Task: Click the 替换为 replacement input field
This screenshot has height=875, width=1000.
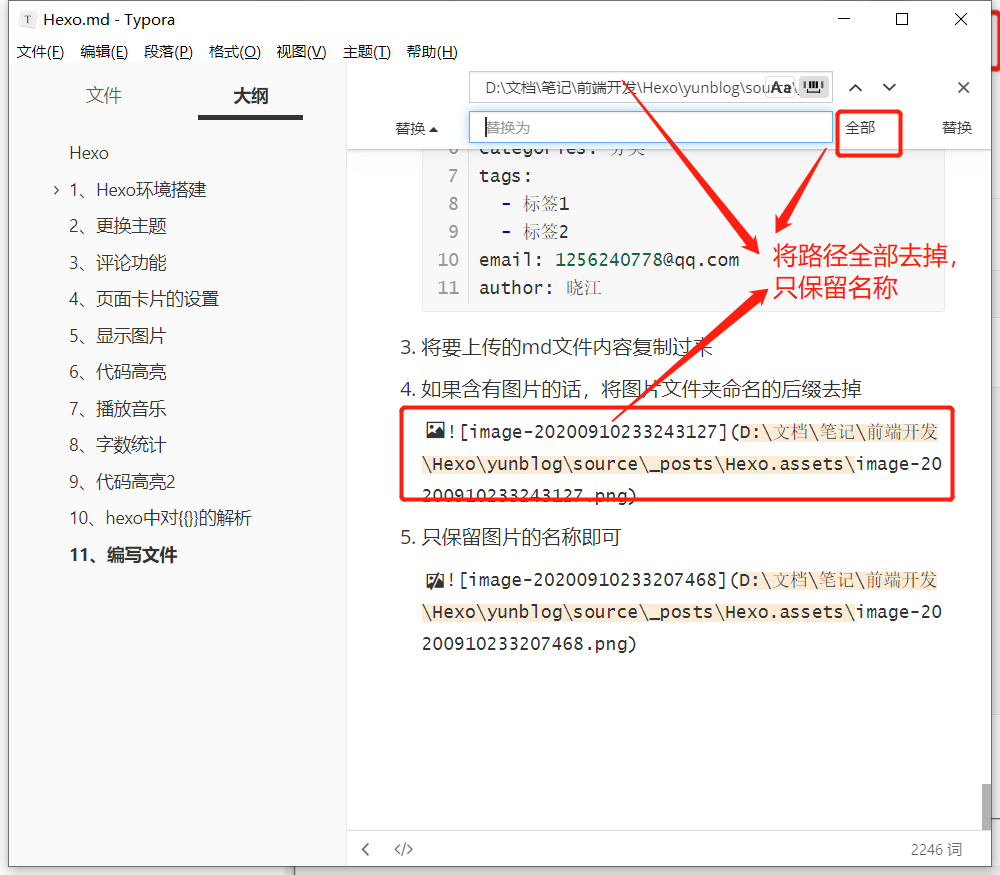Action: tap(650, 127)
